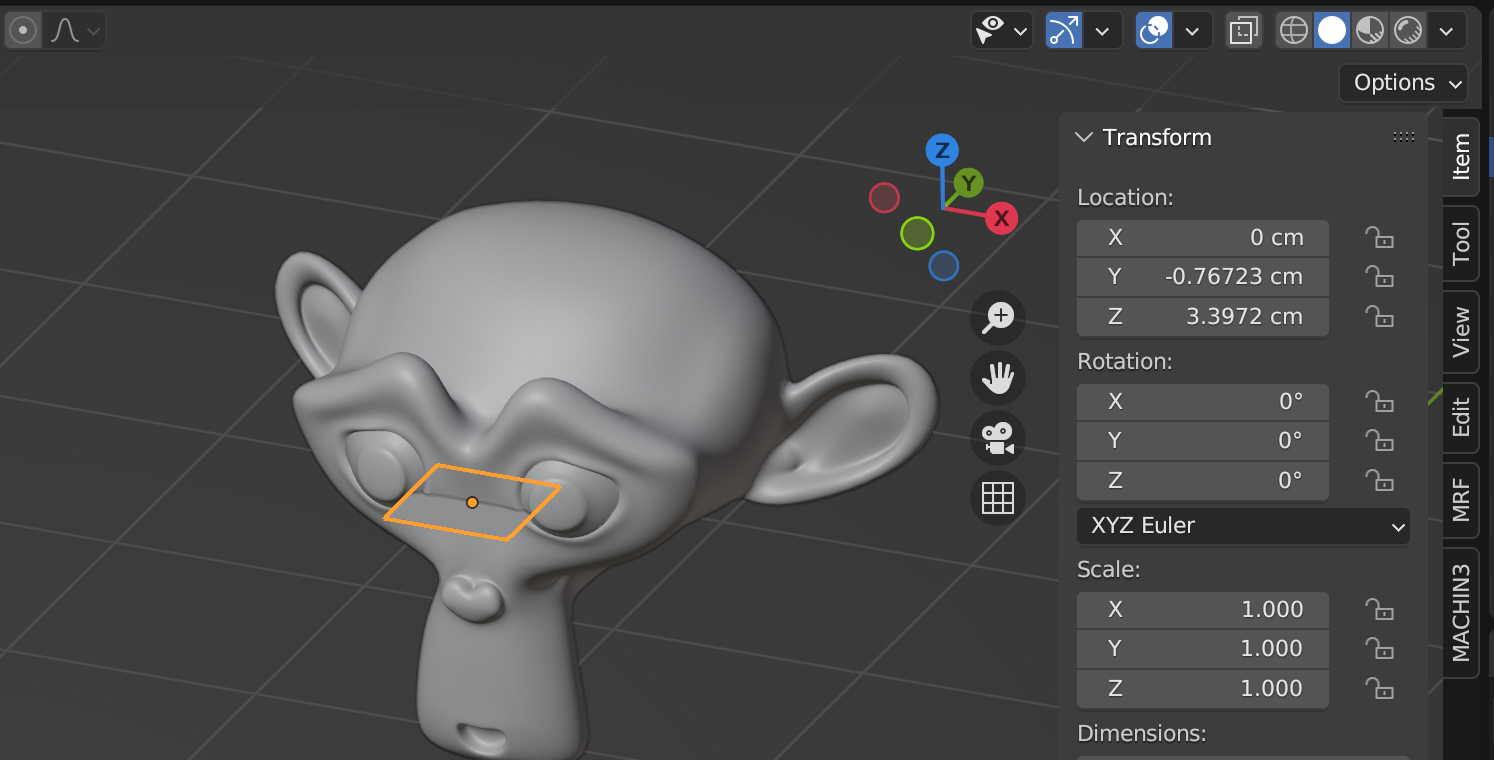Lock the Location Y axis
1494x760 pixels.
pyautogui.click(x=1380, y=277)
